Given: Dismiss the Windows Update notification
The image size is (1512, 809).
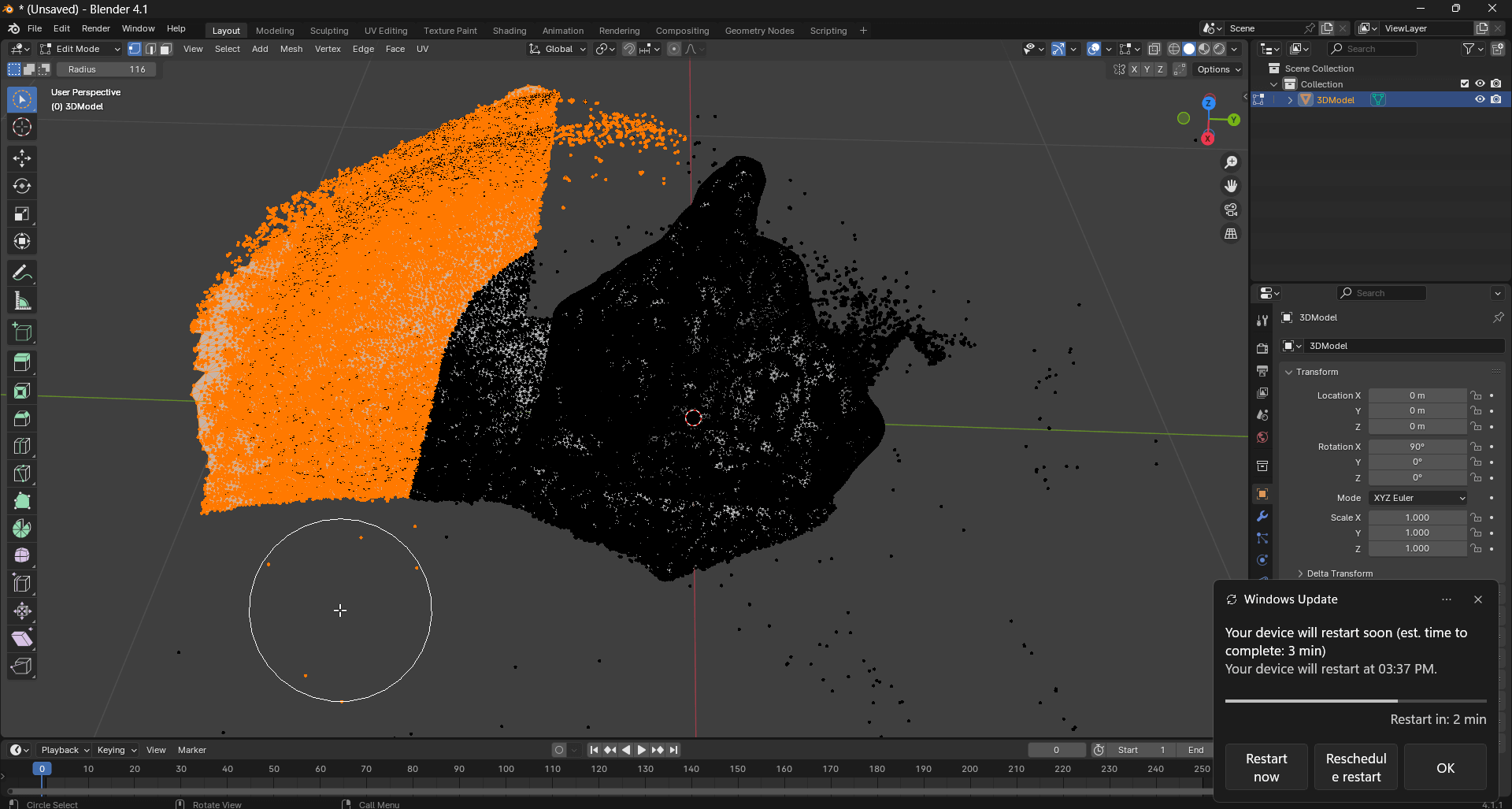Looking at the screenshot, I should [1478, 599].
